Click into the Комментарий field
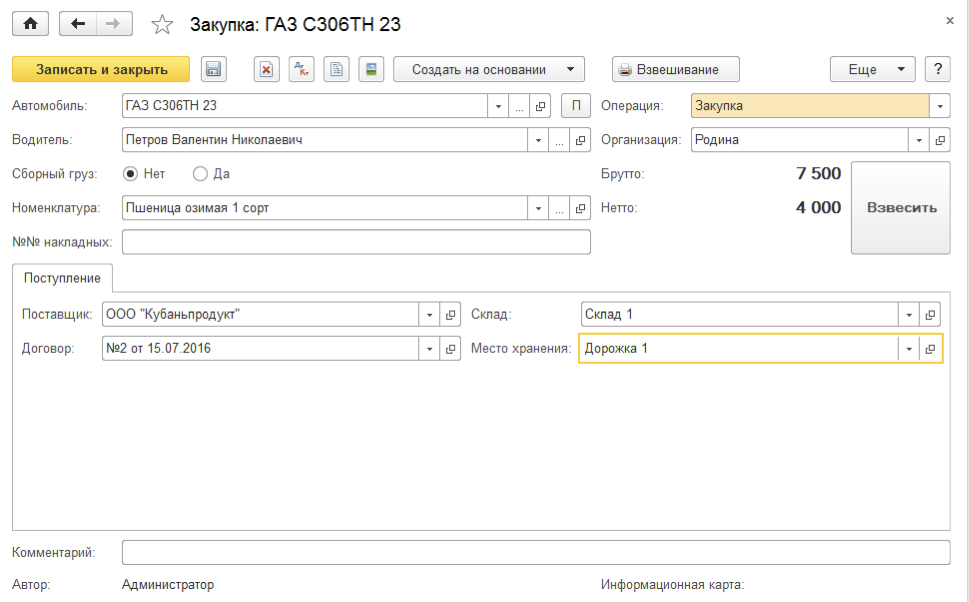This screenshot has height=602, width=969. point(536,553)
